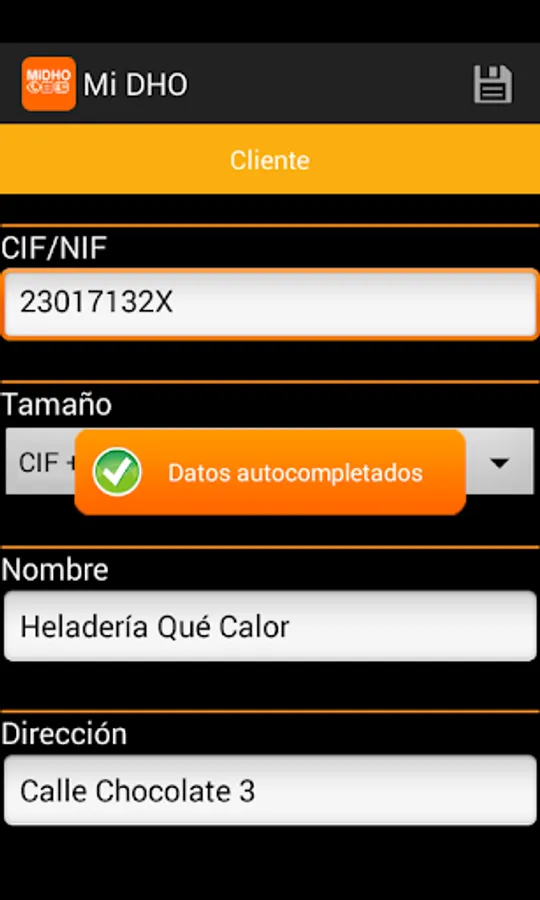540x900 pixels.
Task: Tap the Mi DHO title text
Action: point(135,85)
